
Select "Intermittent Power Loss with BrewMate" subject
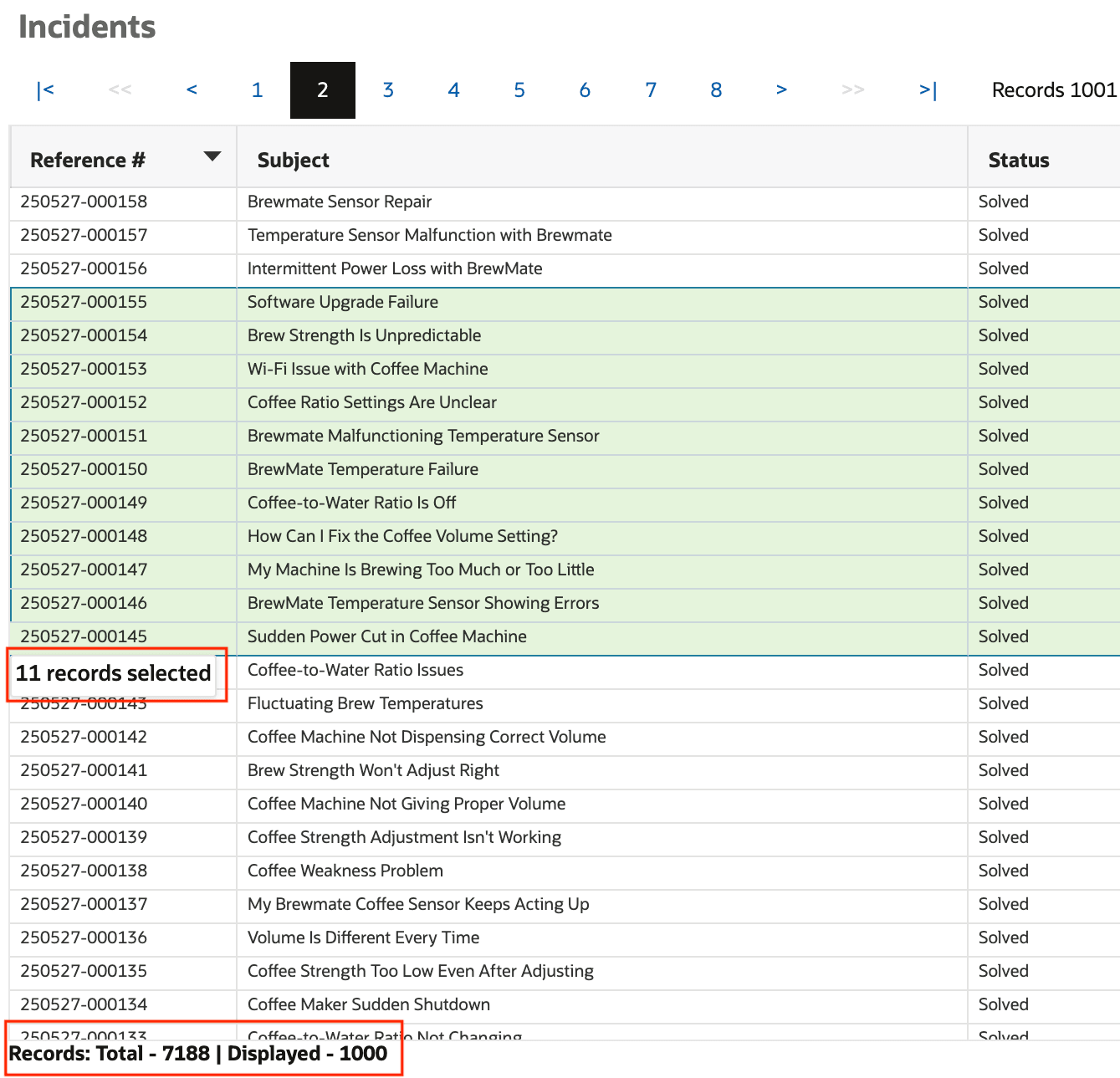click(395, 268)
